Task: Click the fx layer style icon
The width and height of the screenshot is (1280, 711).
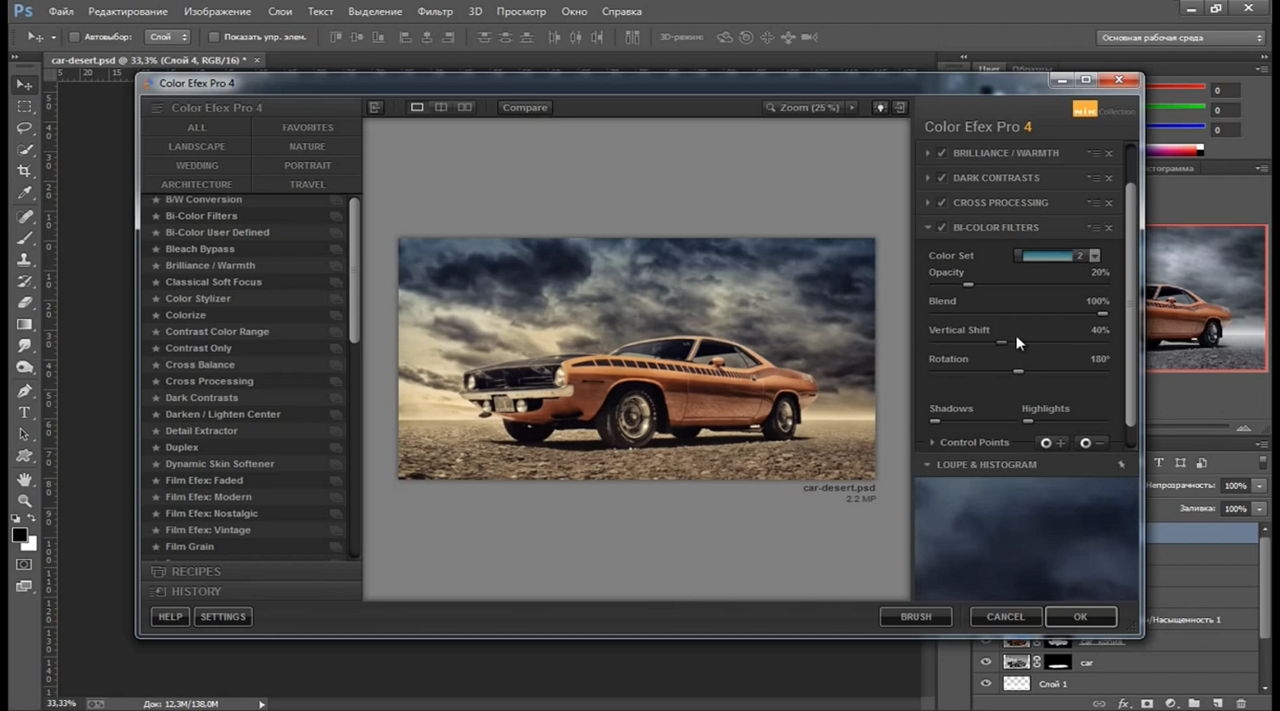Action: point(1125,704)
